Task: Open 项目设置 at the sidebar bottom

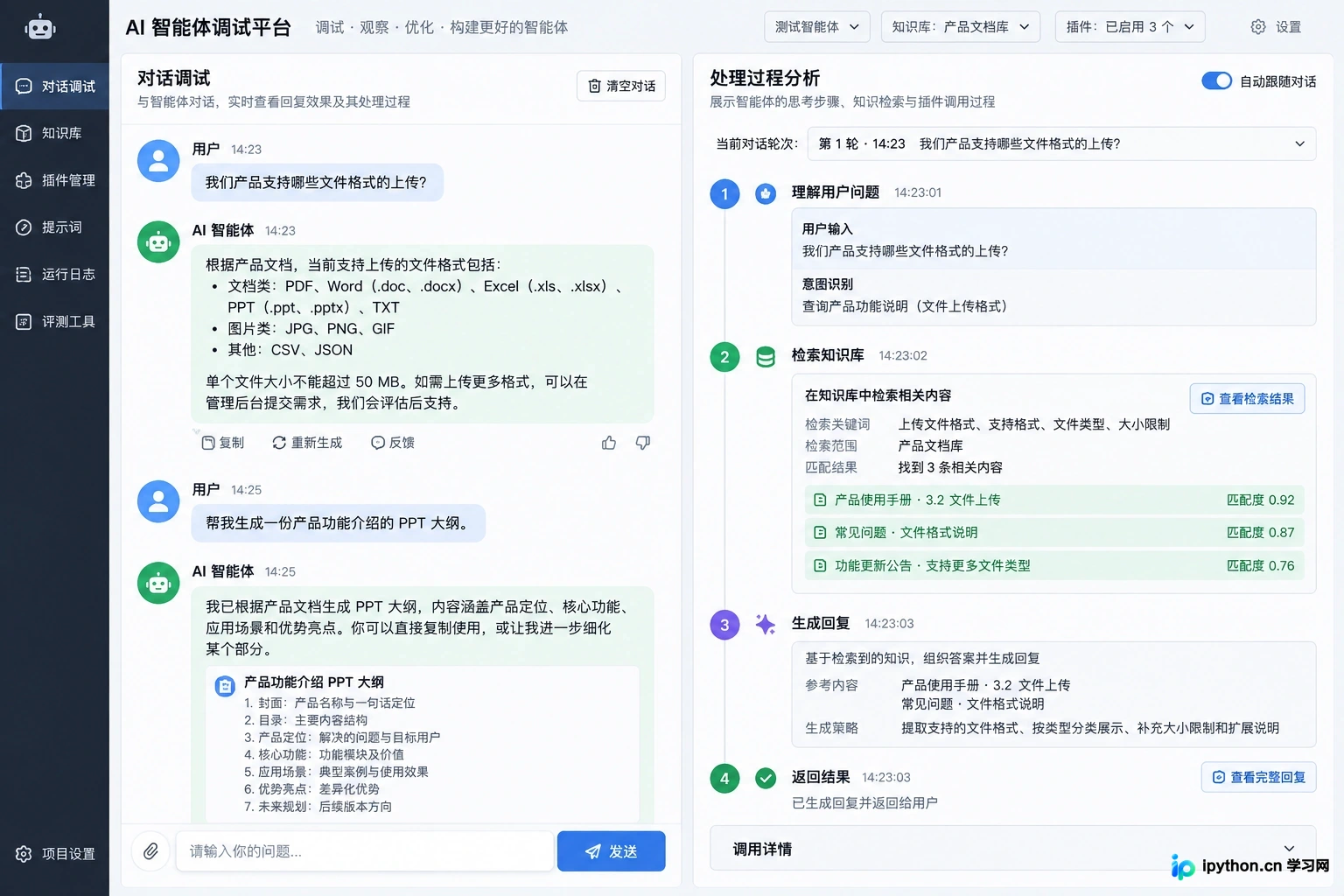Action: coord(54,853)
